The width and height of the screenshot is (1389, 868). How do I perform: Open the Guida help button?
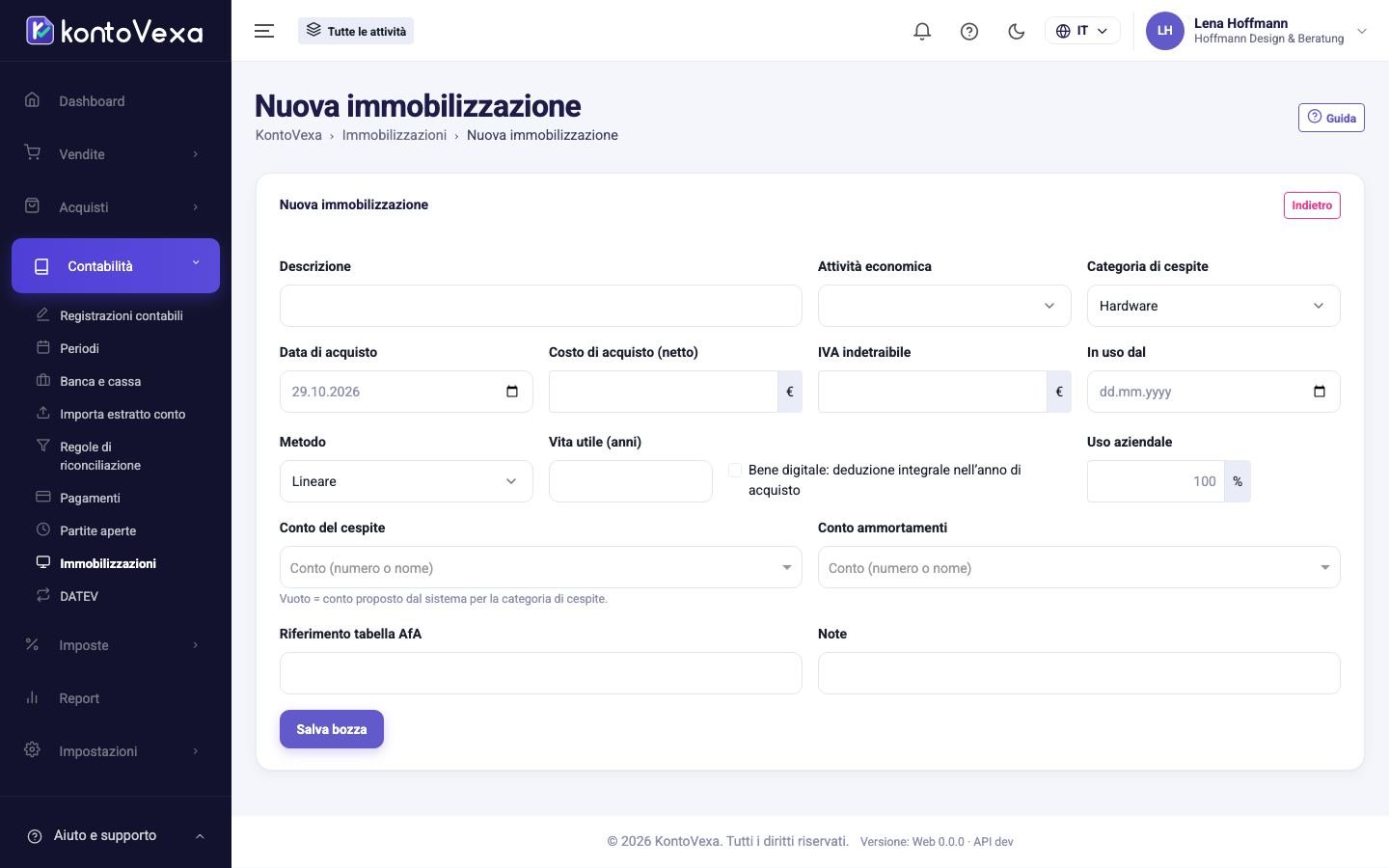1331,118
